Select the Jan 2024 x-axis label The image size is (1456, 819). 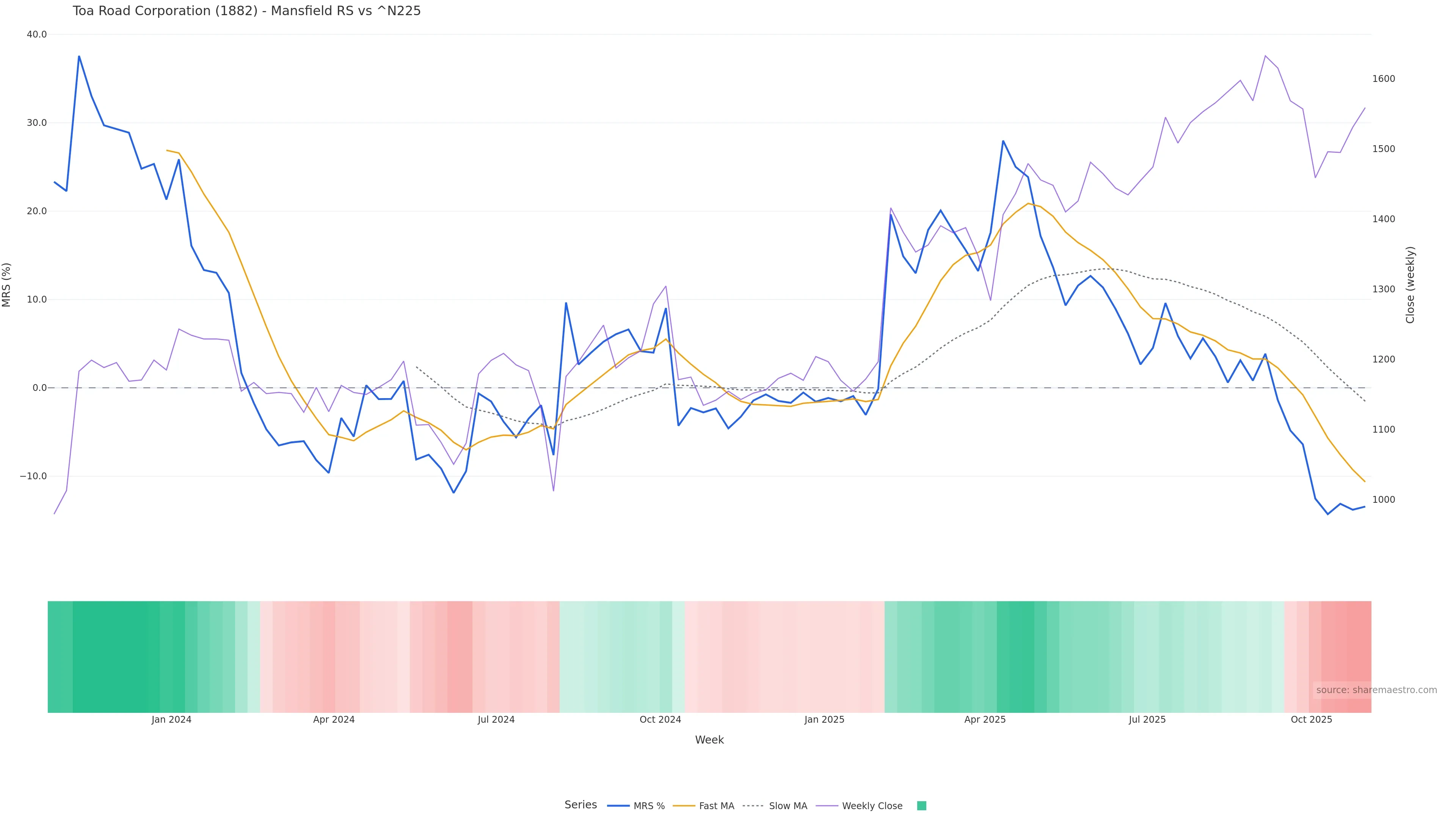(171, 720)
